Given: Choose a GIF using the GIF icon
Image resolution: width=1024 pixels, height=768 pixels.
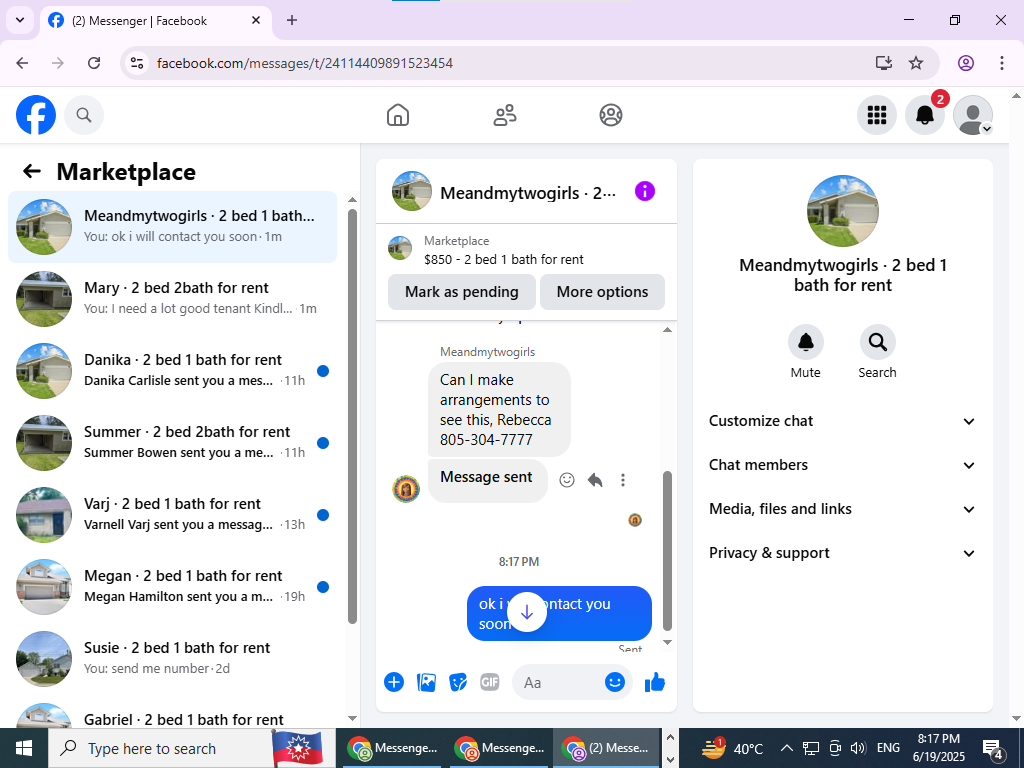Looking at the screenshot, I should pos(490,682).
